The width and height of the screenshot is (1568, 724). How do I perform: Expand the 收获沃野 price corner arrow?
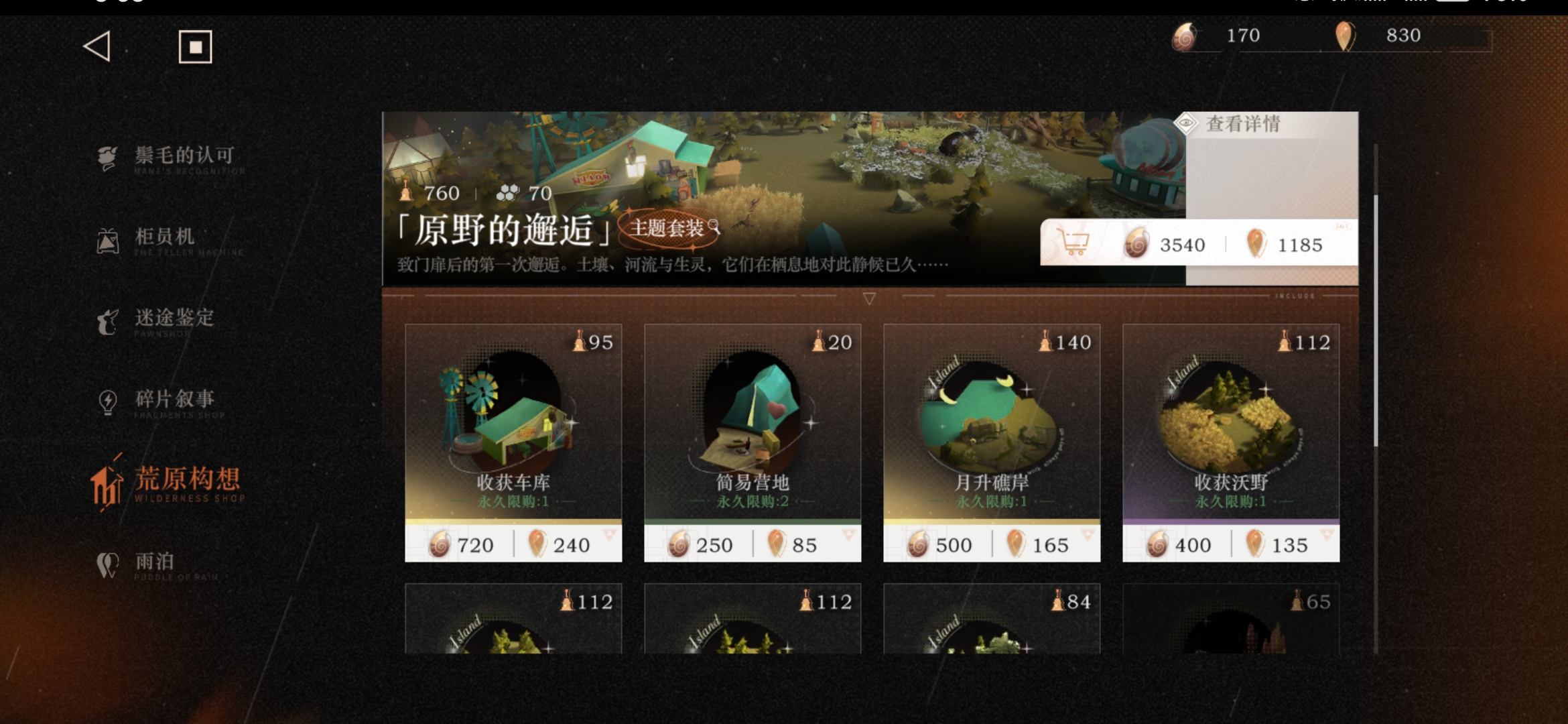[1327, 535]
